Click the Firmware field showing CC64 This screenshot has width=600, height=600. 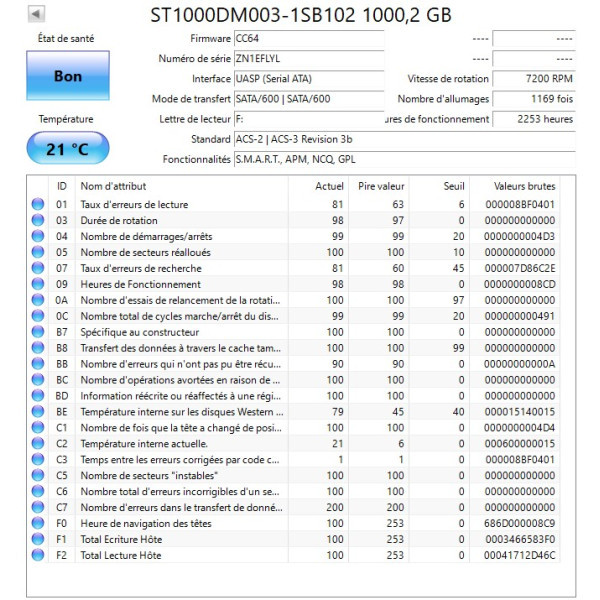(309, 39)
